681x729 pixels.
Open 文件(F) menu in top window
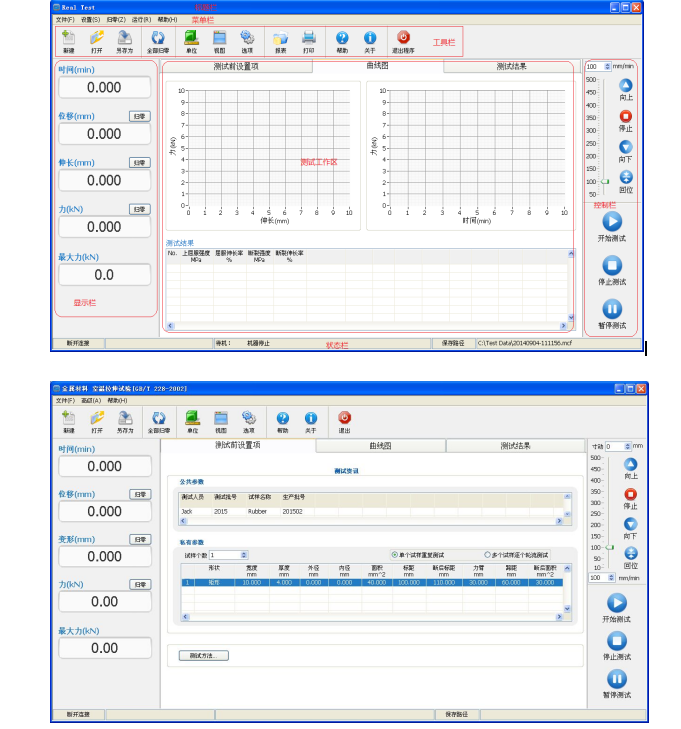click(x=64, y=19)
